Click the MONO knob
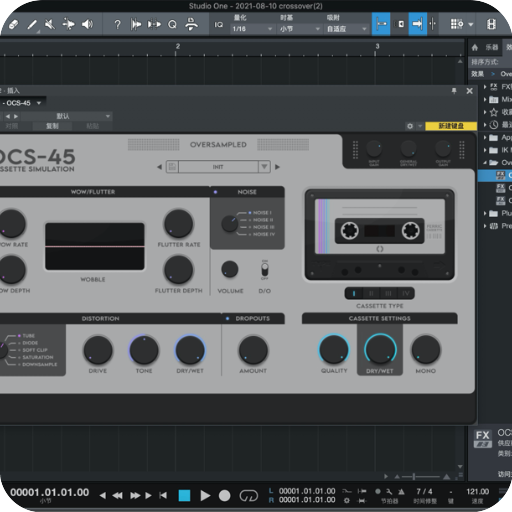The width and height of the screenshot is (512, 512). [x=426, y=350]
